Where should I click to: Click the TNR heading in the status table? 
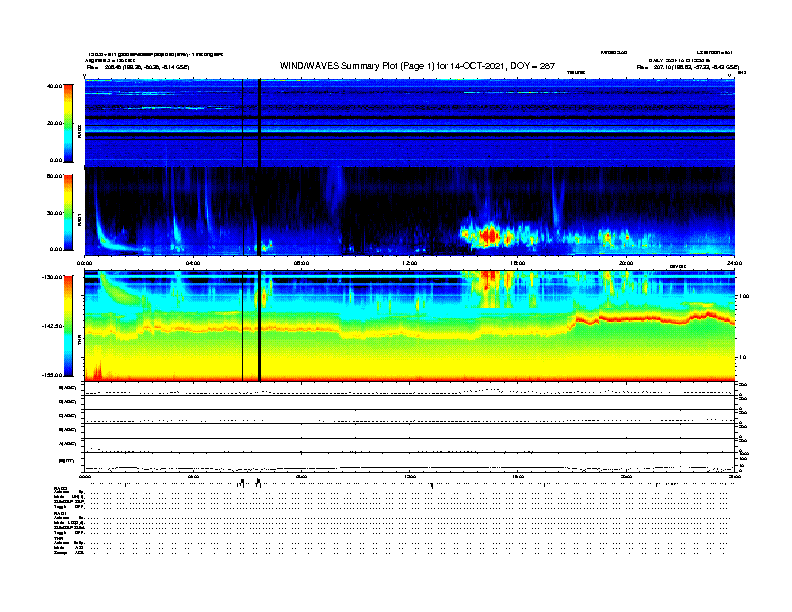pyautogui.click(x=58, y=538)
